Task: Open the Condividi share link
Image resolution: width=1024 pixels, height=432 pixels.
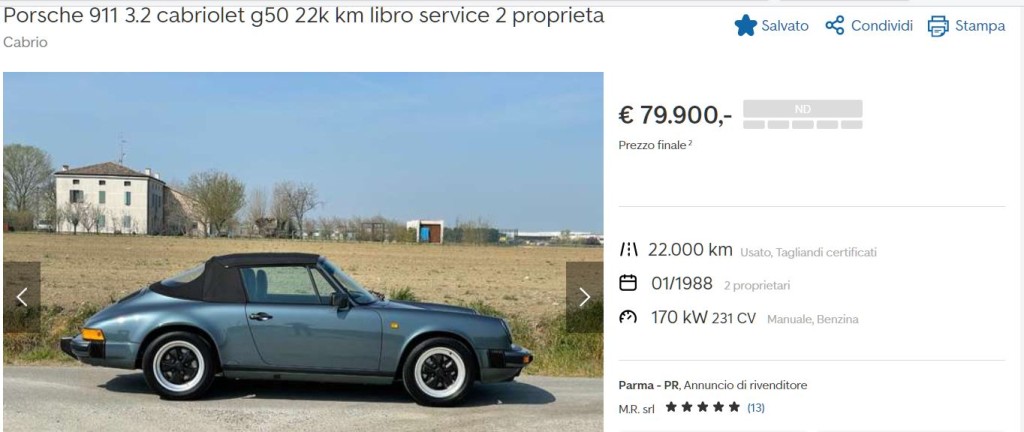Action: point(882,26)
